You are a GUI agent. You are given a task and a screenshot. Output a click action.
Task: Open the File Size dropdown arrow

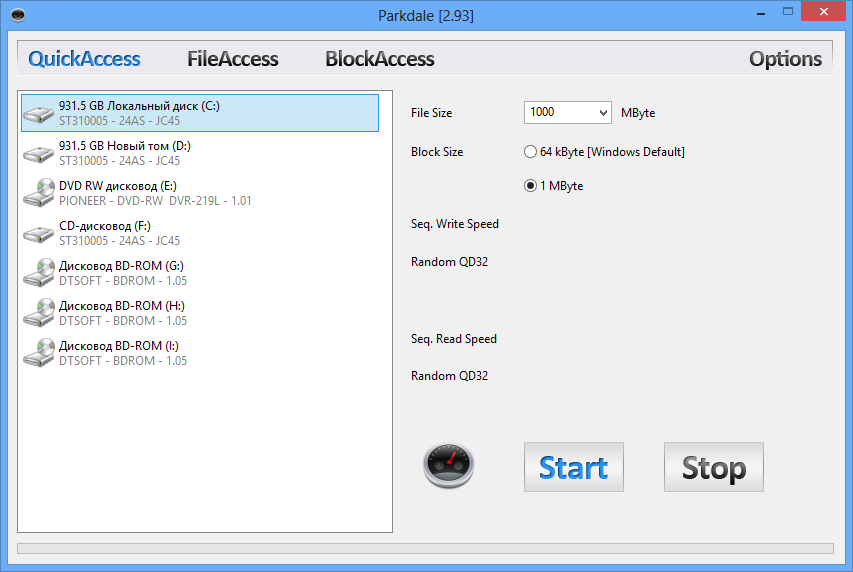[603, 113]
